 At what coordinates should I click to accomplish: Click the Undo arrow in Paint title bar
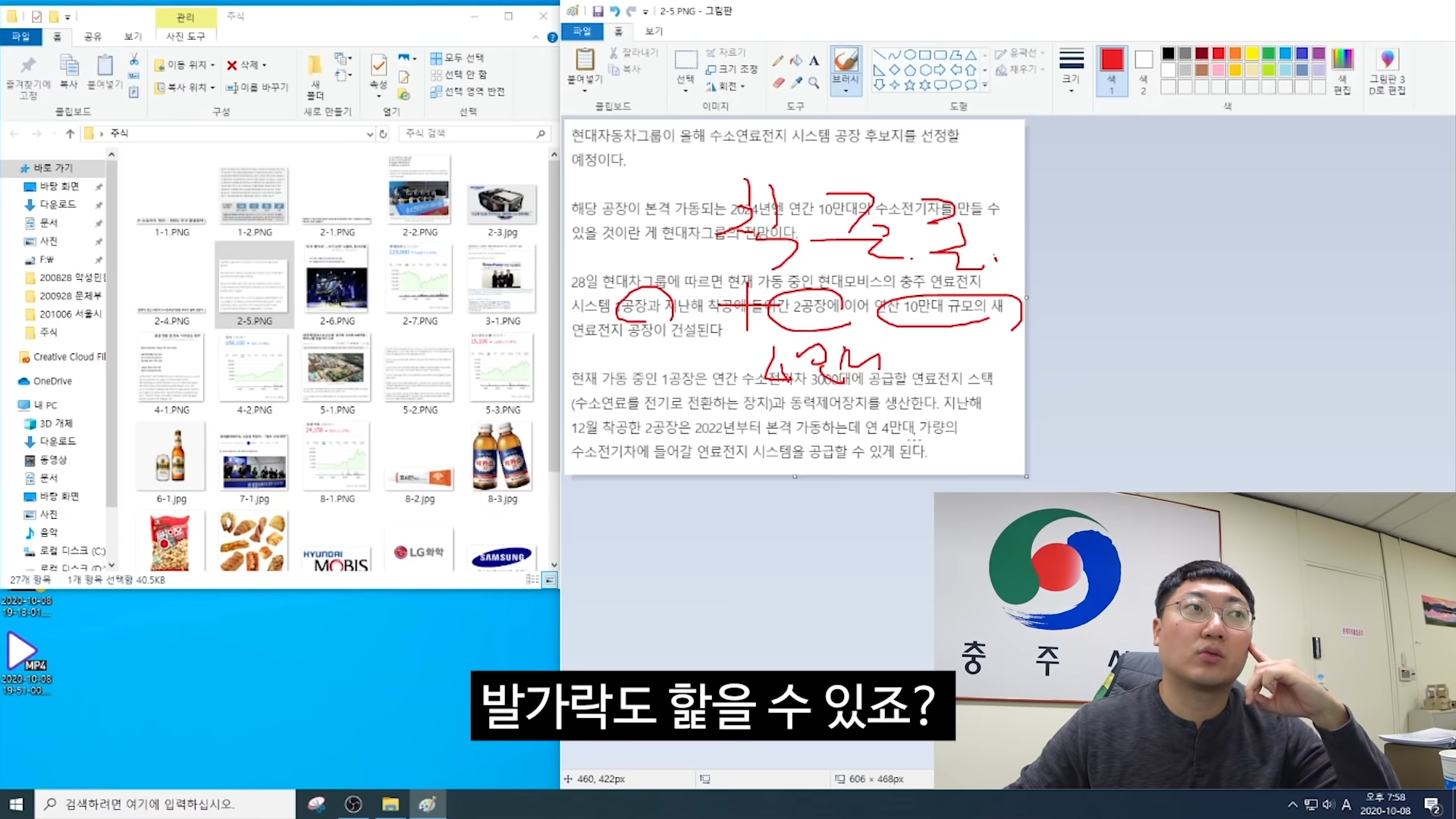point(614,11)
